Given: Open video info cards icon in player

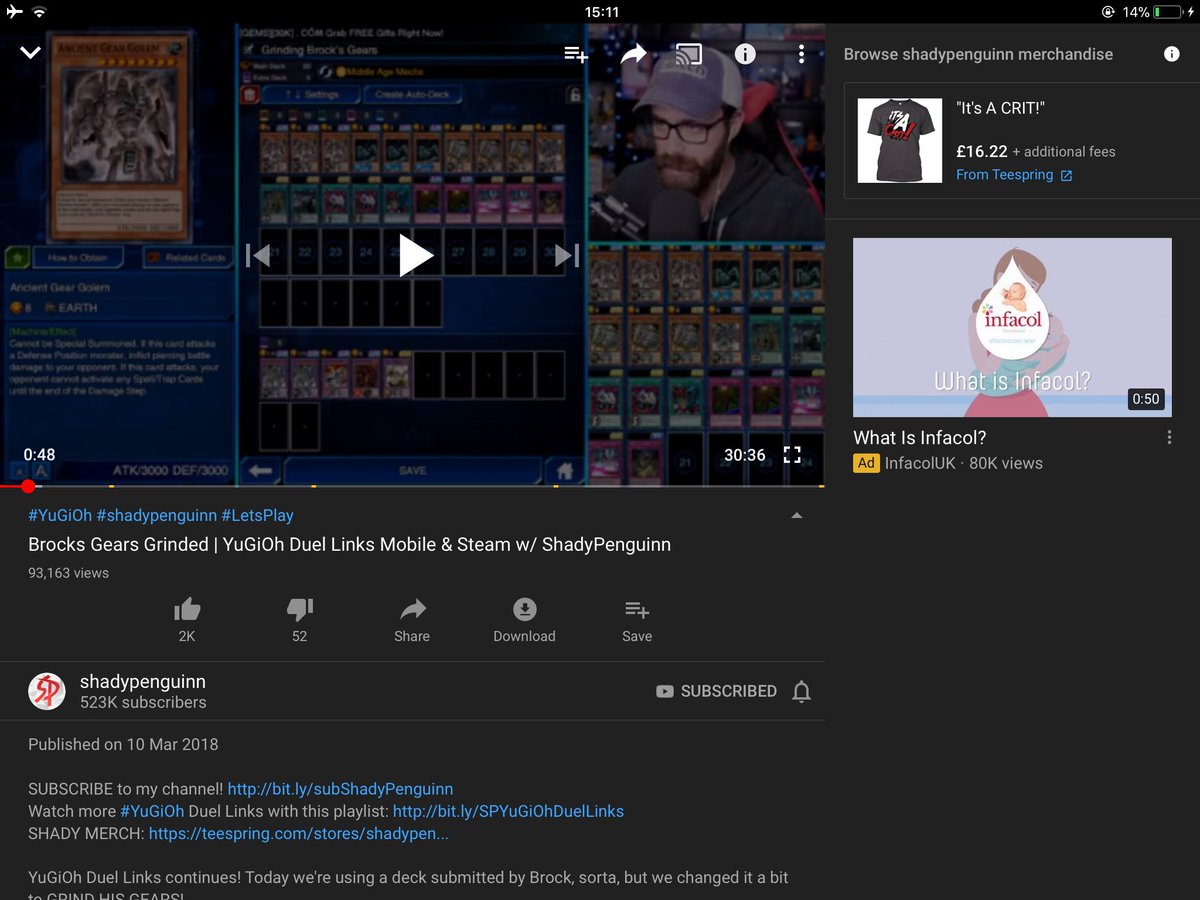Looking at the screenshot, I should pos(745,54).
